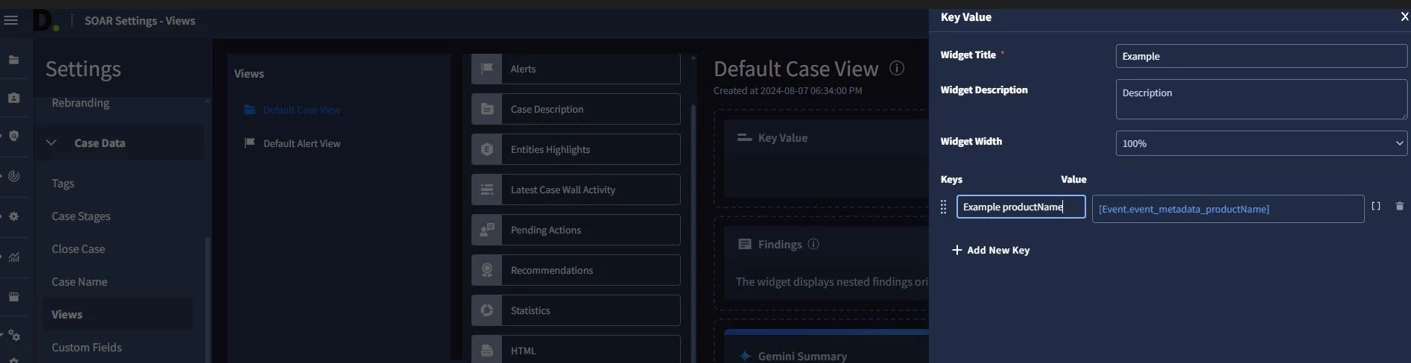1411x363 pixels.
Task: Click the info icon beside Findings
Action: [813, 244]
